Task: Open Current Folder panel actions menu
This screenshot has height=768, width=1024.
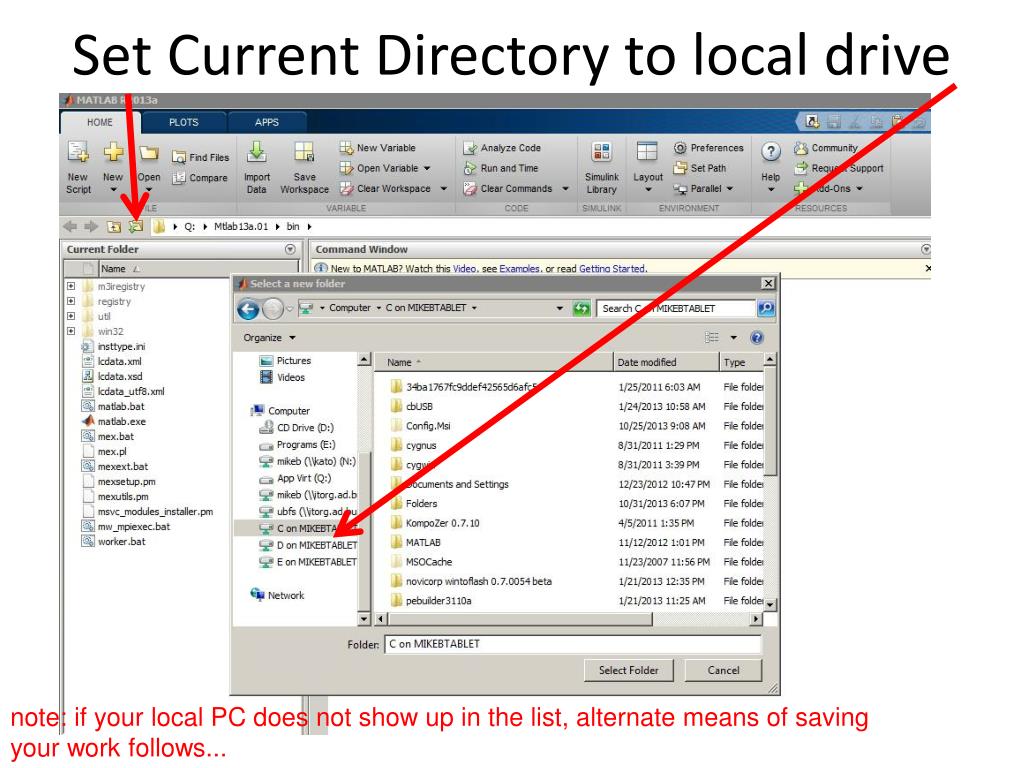Action: [290, 249]
